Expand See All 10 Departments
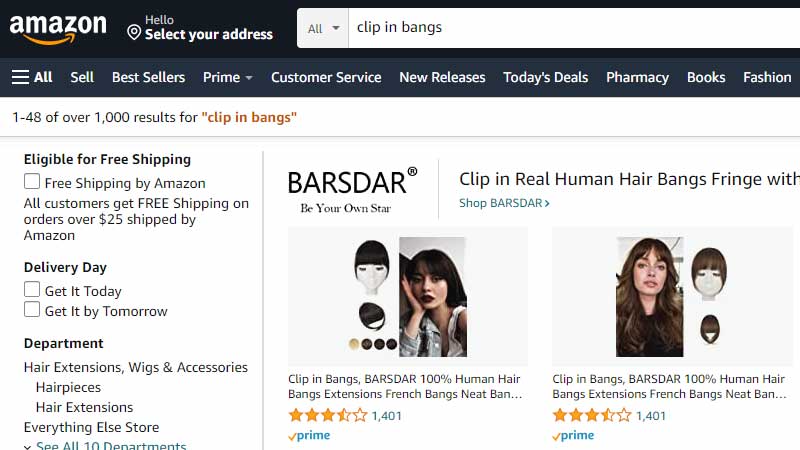This screenshot has height=450, width=800. [x=110, y=446]
